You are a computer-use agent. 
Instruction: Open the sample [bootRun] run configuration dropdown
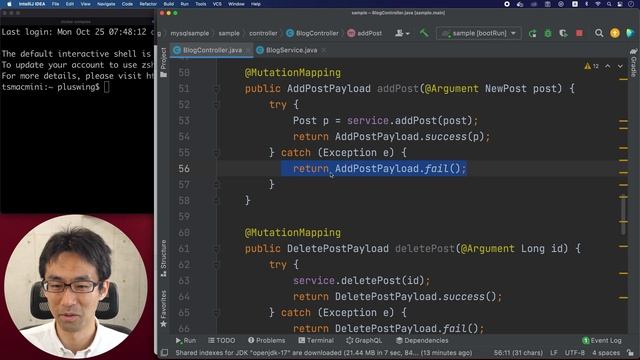tap(479, 33)
